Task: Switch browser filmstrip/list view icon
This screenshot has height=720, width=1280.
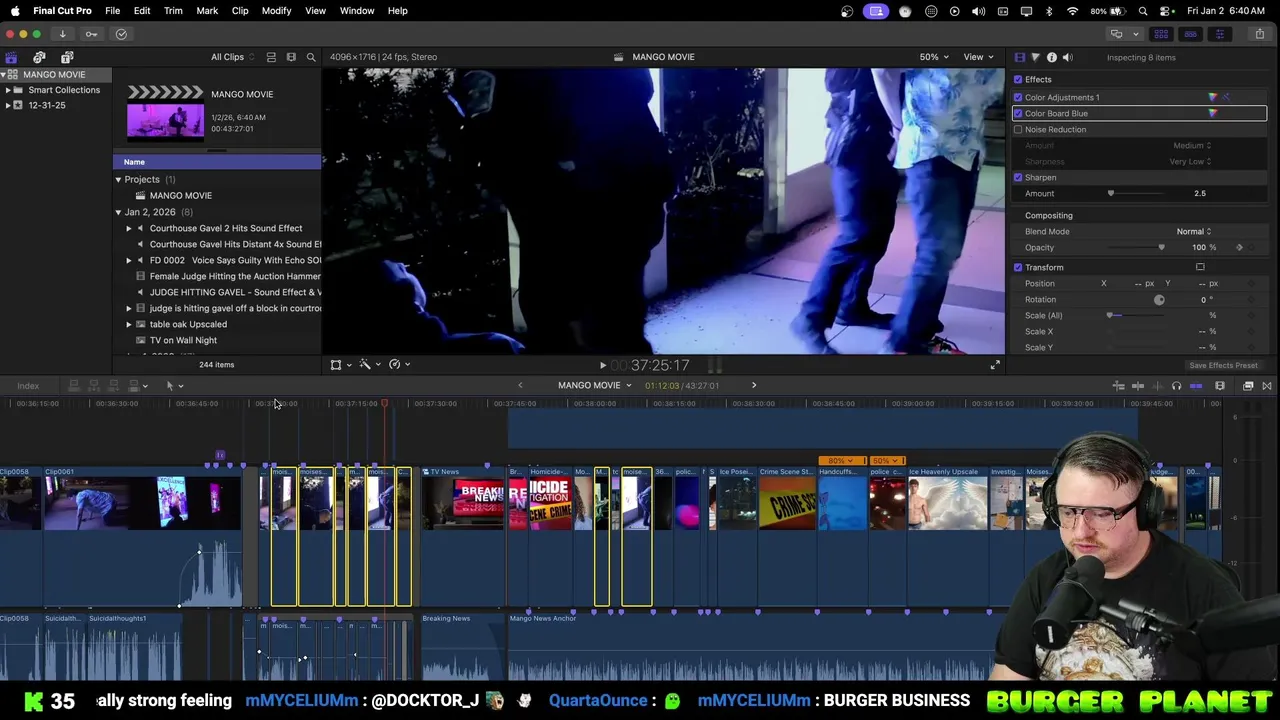Action: (x=291, y=57)
